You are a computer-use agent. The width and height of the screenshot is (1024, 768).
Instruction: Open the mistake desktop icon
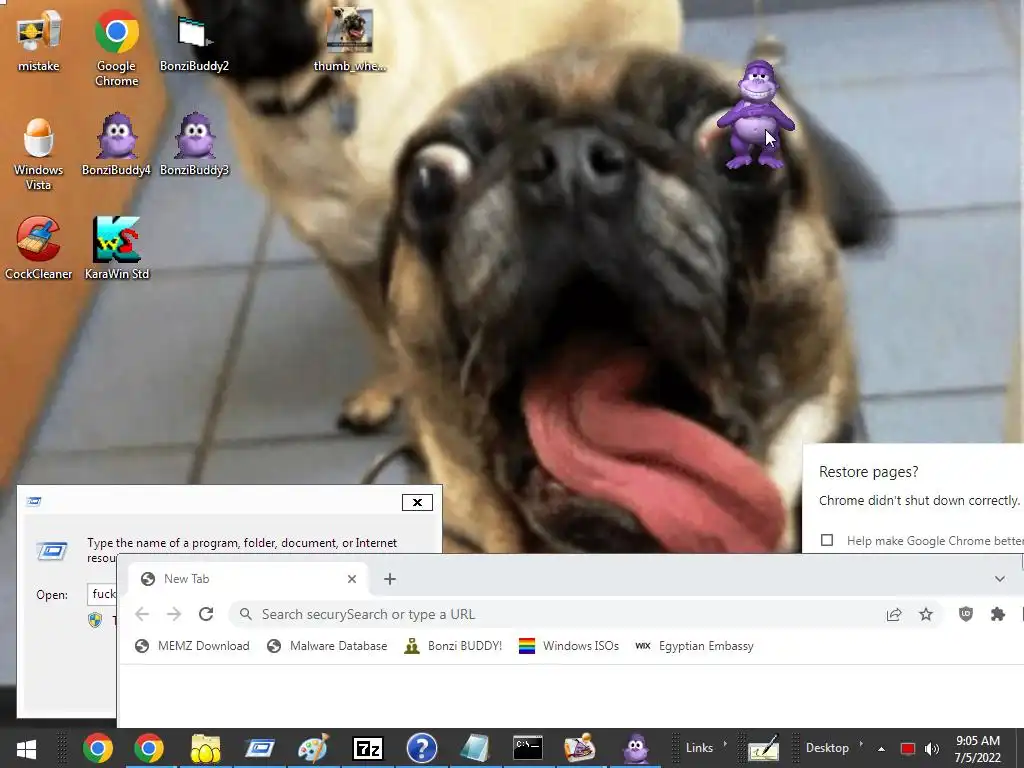(39, 40)
